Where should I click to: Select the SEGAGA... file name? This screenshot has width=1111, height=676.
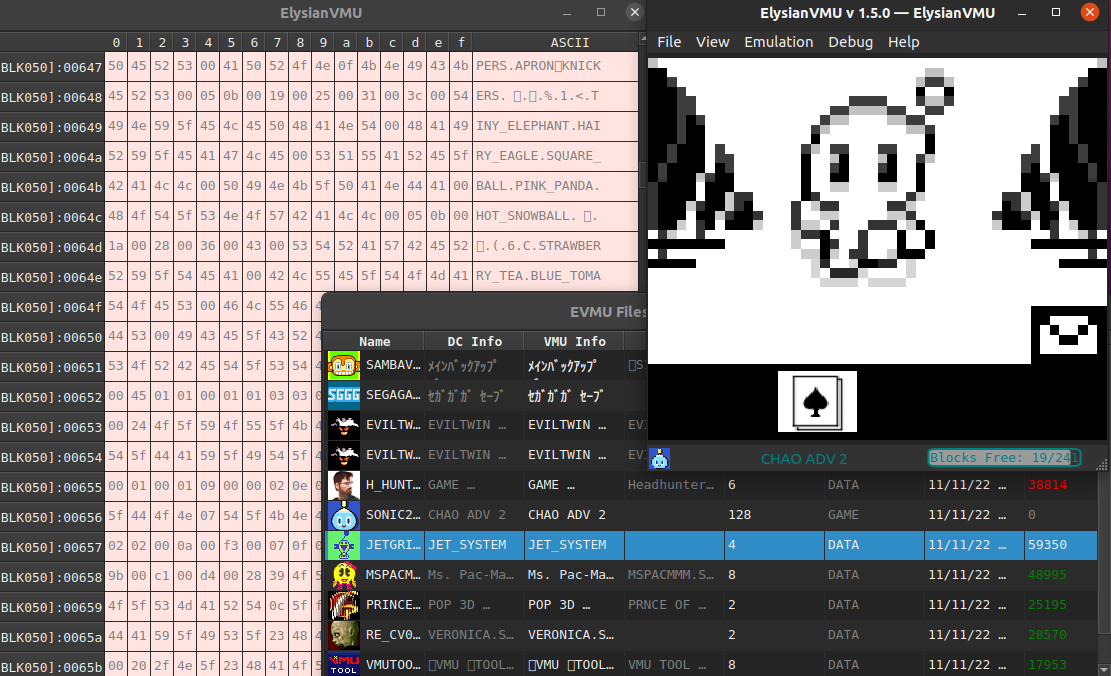coord(393,395)
